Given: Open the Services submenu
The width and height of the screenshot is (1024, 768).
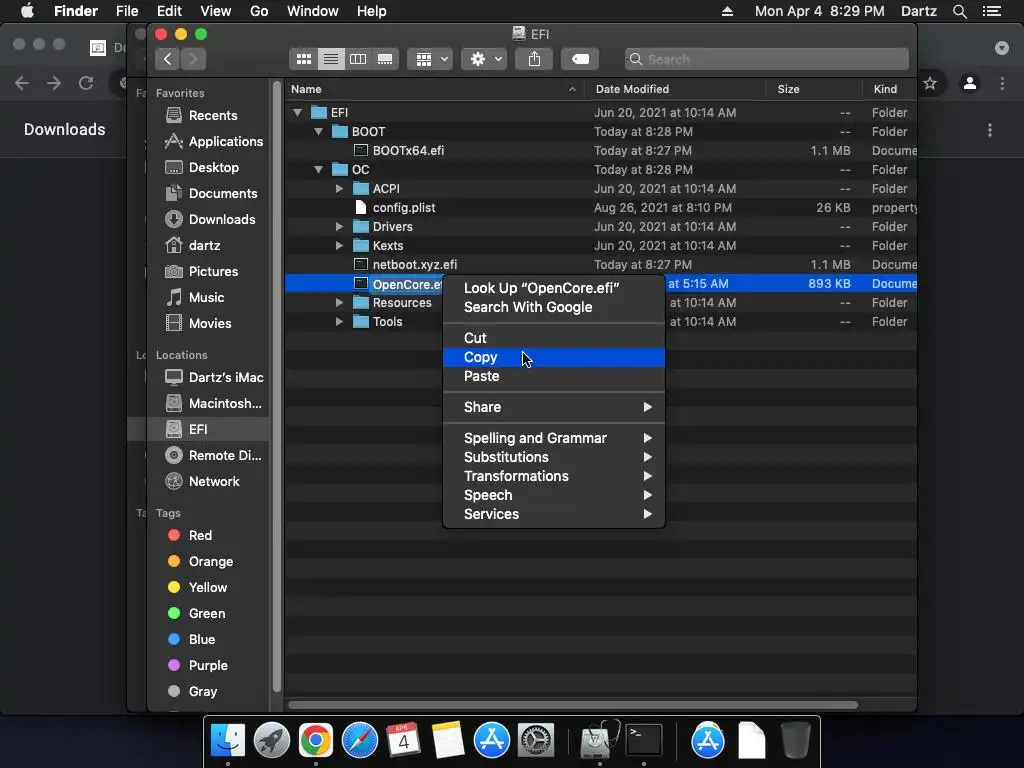Looking at the screenshot, I should pyautogui.click(x=554, y=514).
